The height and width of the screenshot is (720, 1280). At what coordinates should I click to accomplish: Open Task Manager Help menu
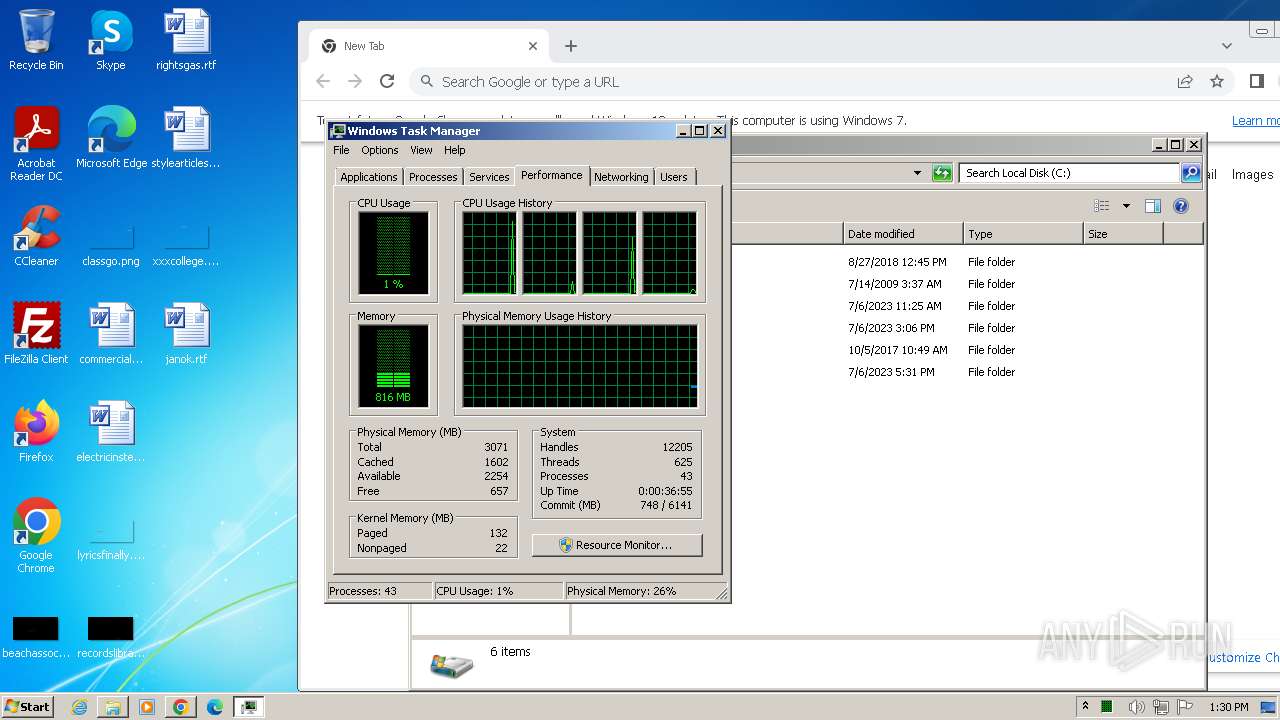pos(455,150)
